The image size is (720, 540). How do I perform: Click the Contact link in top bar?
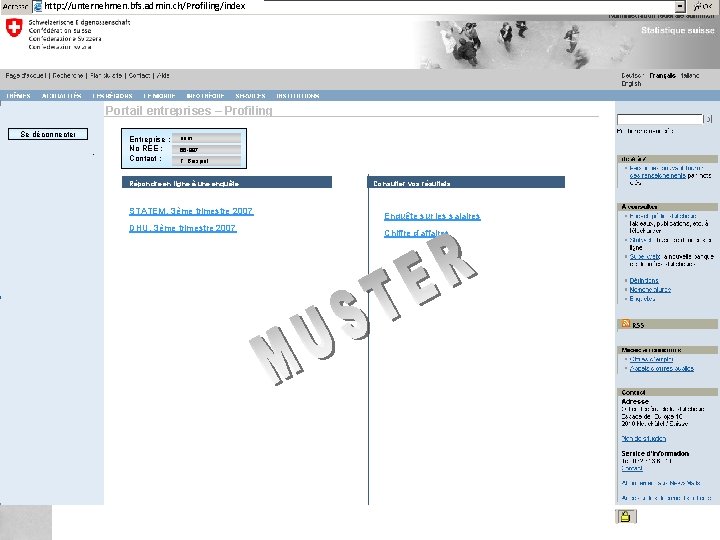pos(139,75)
